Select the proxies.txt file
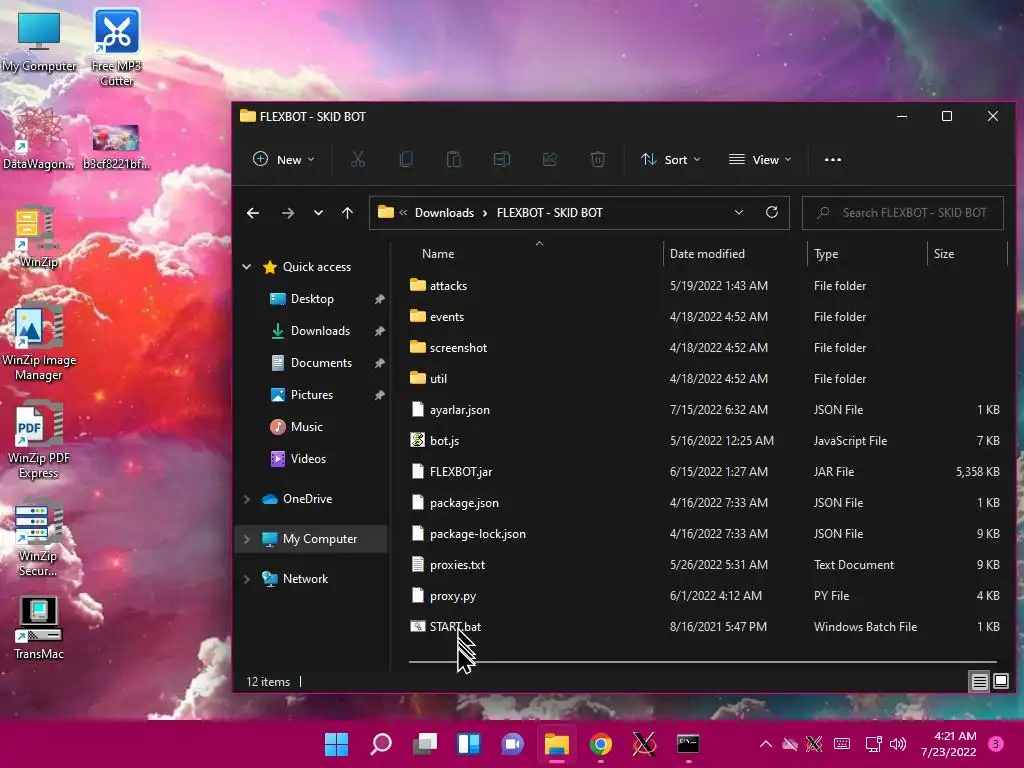Screen dimensions: 1024x768 [703, 565]
